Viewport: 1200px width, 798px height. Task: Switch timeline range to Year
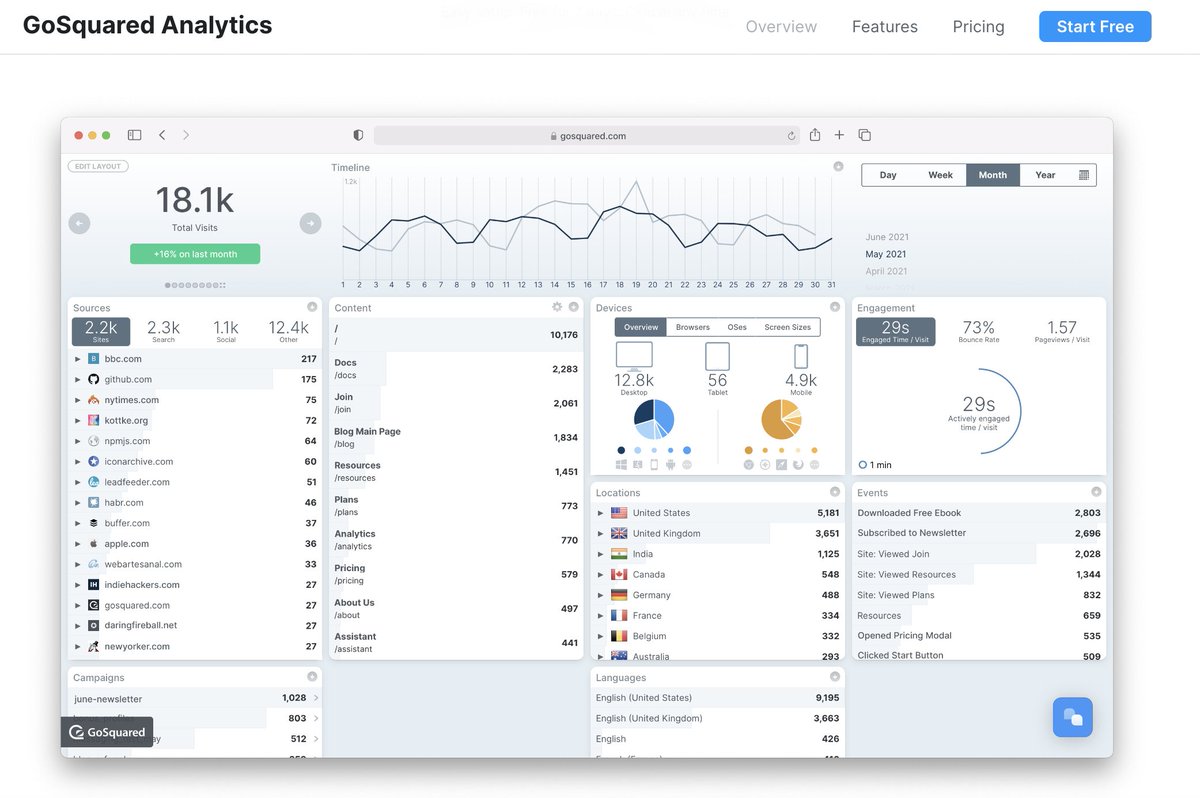point(1045,175)
